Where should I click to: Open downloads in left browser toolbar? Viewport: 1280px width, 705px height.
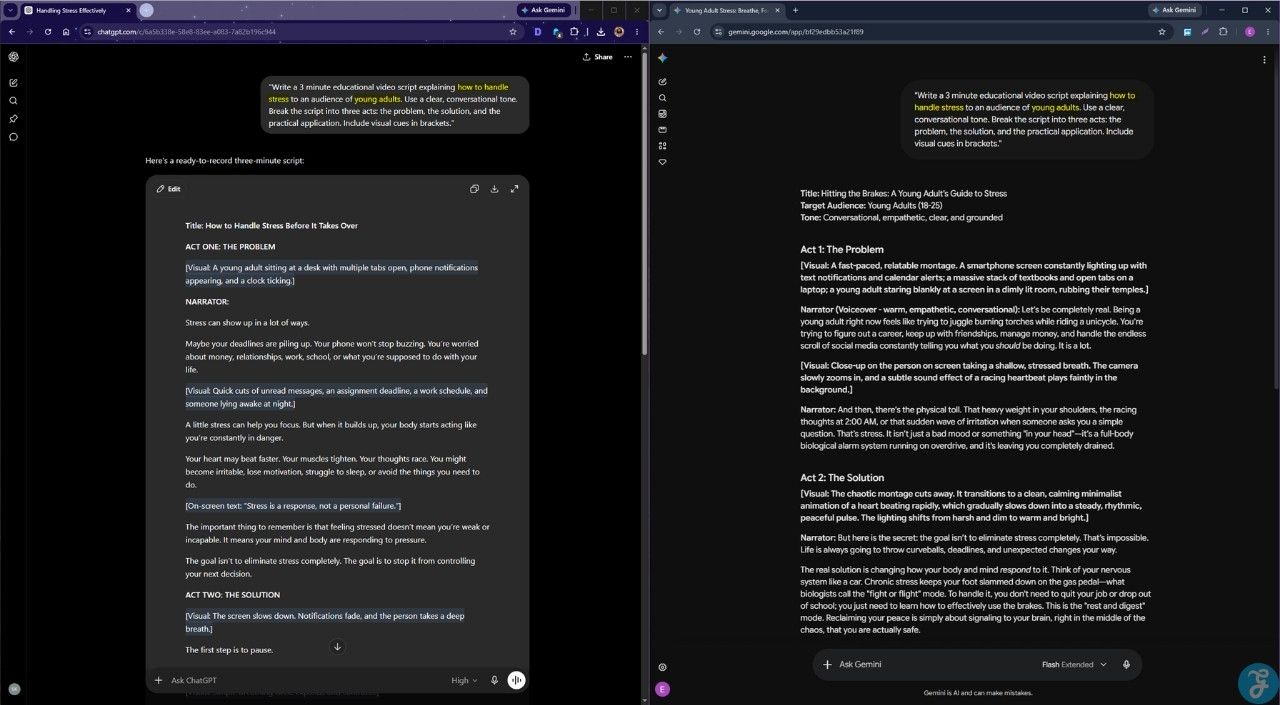point(600,32)
